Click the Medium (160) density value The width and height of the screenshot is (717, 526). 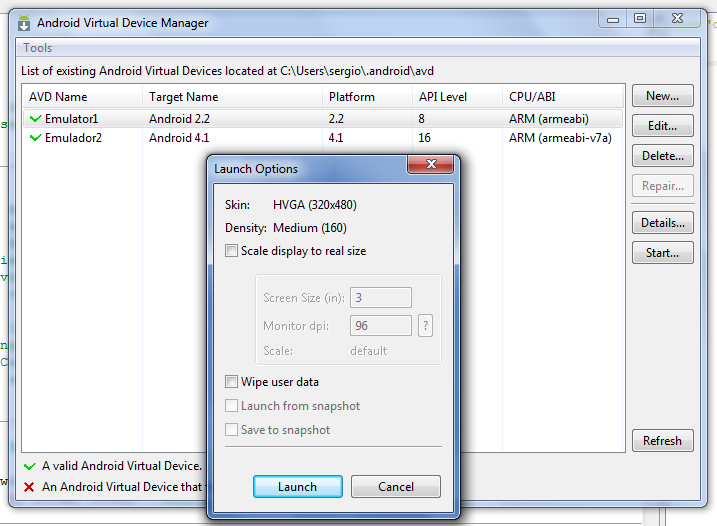coord(310,228)
